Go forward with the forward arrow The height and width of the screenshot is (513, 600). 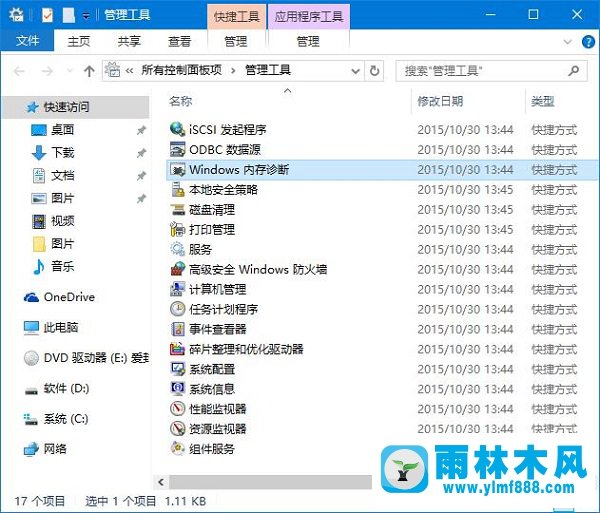coord(47,71)
